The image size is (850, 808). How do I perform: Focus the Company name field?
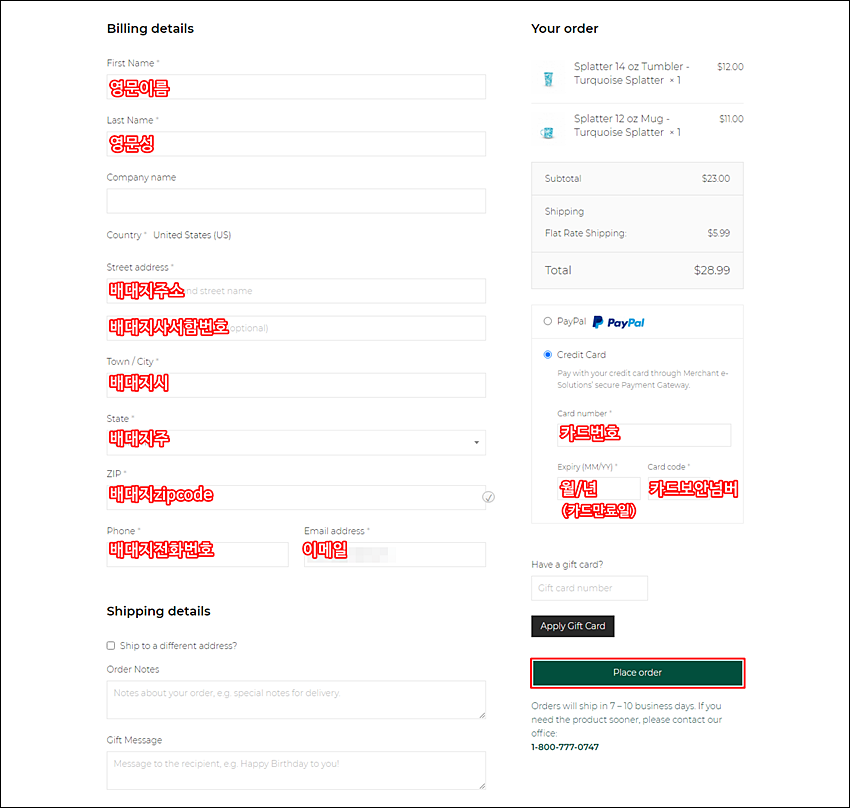point(296,201)
